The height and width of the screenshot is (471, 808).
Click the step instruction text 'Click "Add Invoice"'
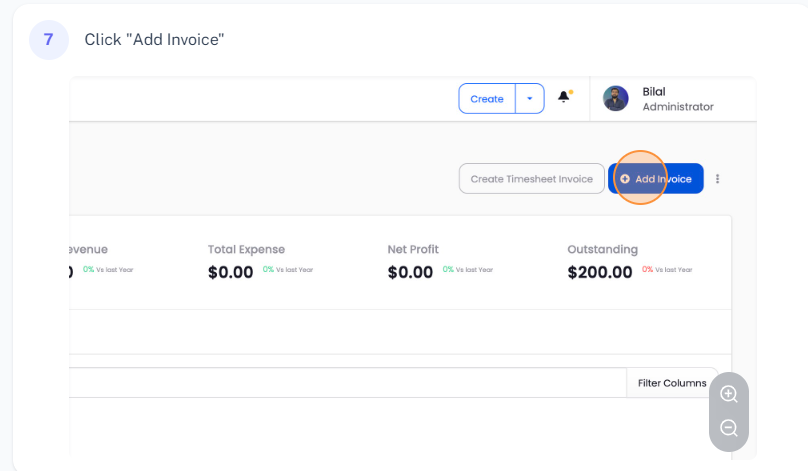point(154,40)
